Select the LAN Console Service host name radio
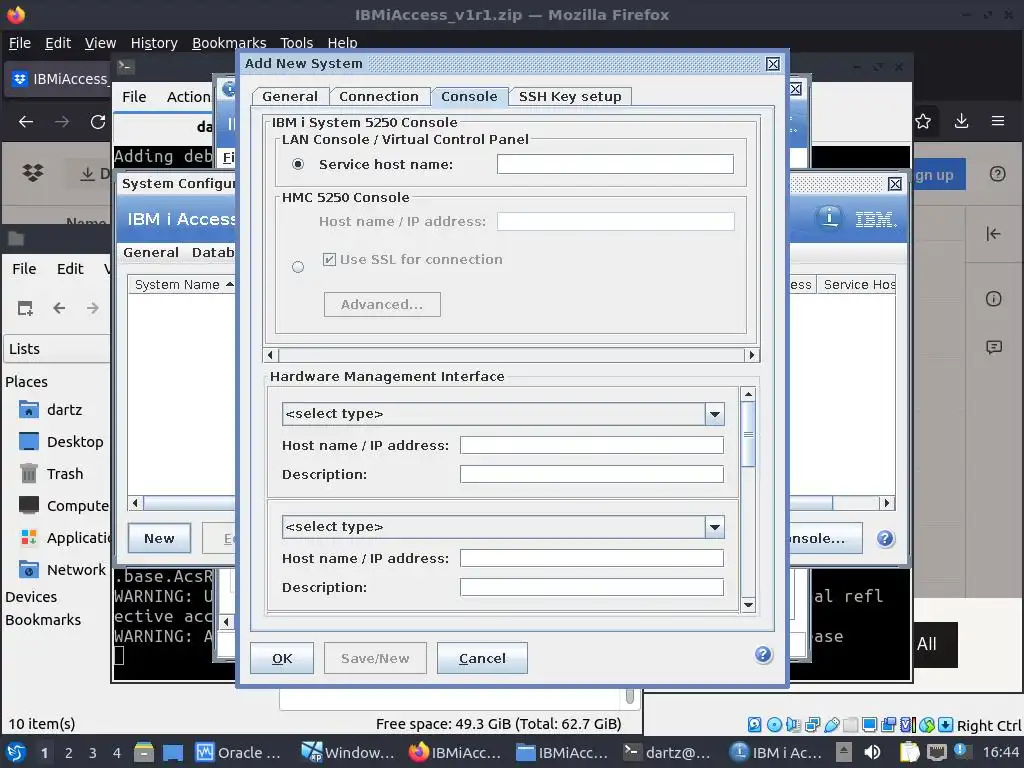The image size is (1024, 768). (x=298, y=164)
